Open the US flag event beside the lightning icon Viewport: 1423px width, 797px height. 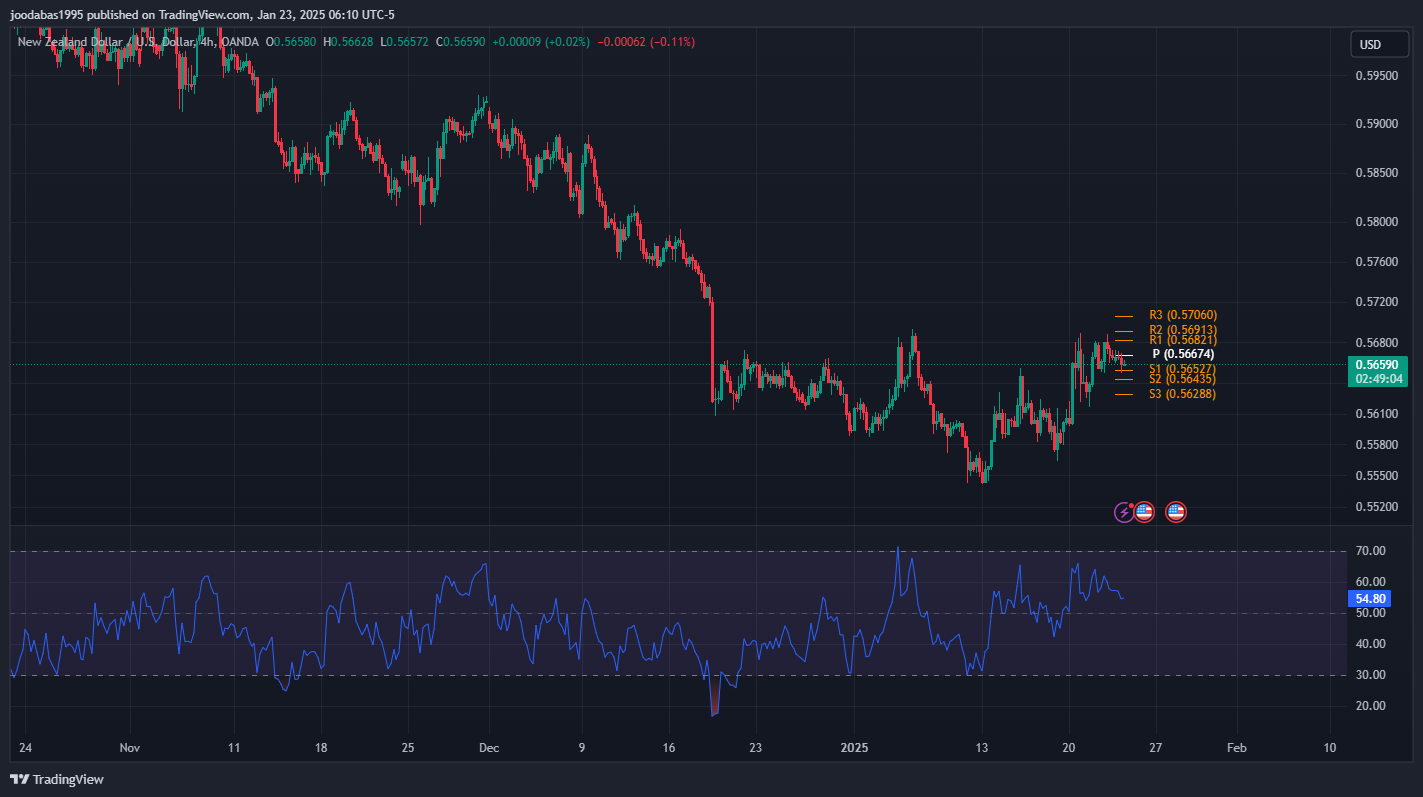point(1144,512)
